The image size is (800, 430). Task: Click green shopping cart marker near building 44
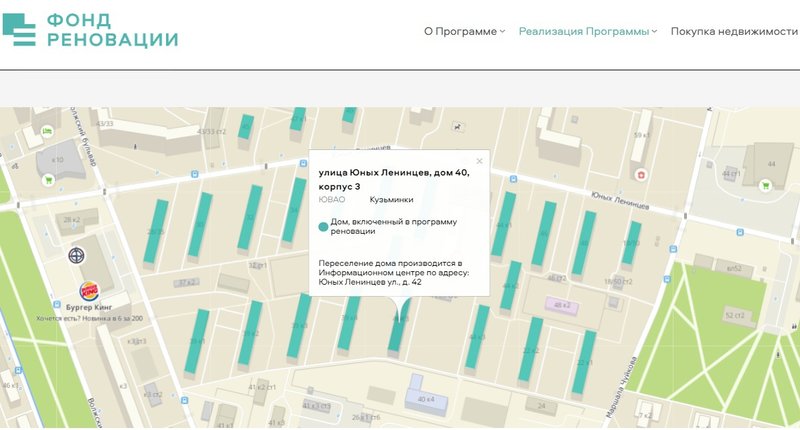765,184
